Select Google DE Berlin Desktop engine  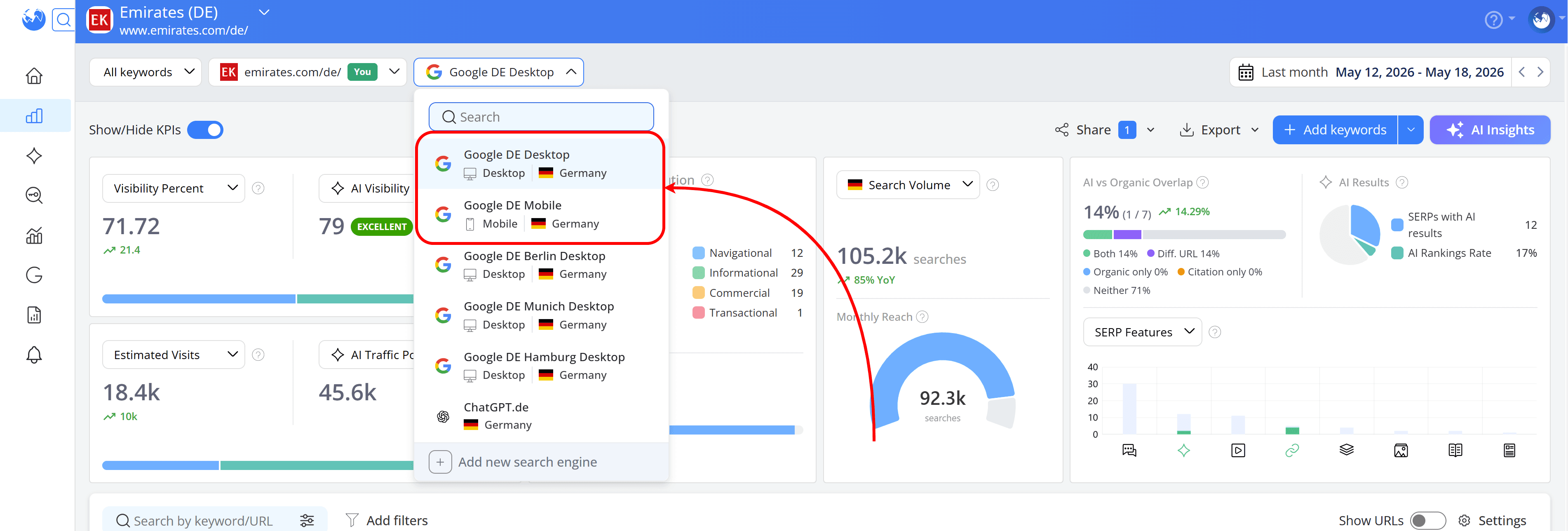540,265
